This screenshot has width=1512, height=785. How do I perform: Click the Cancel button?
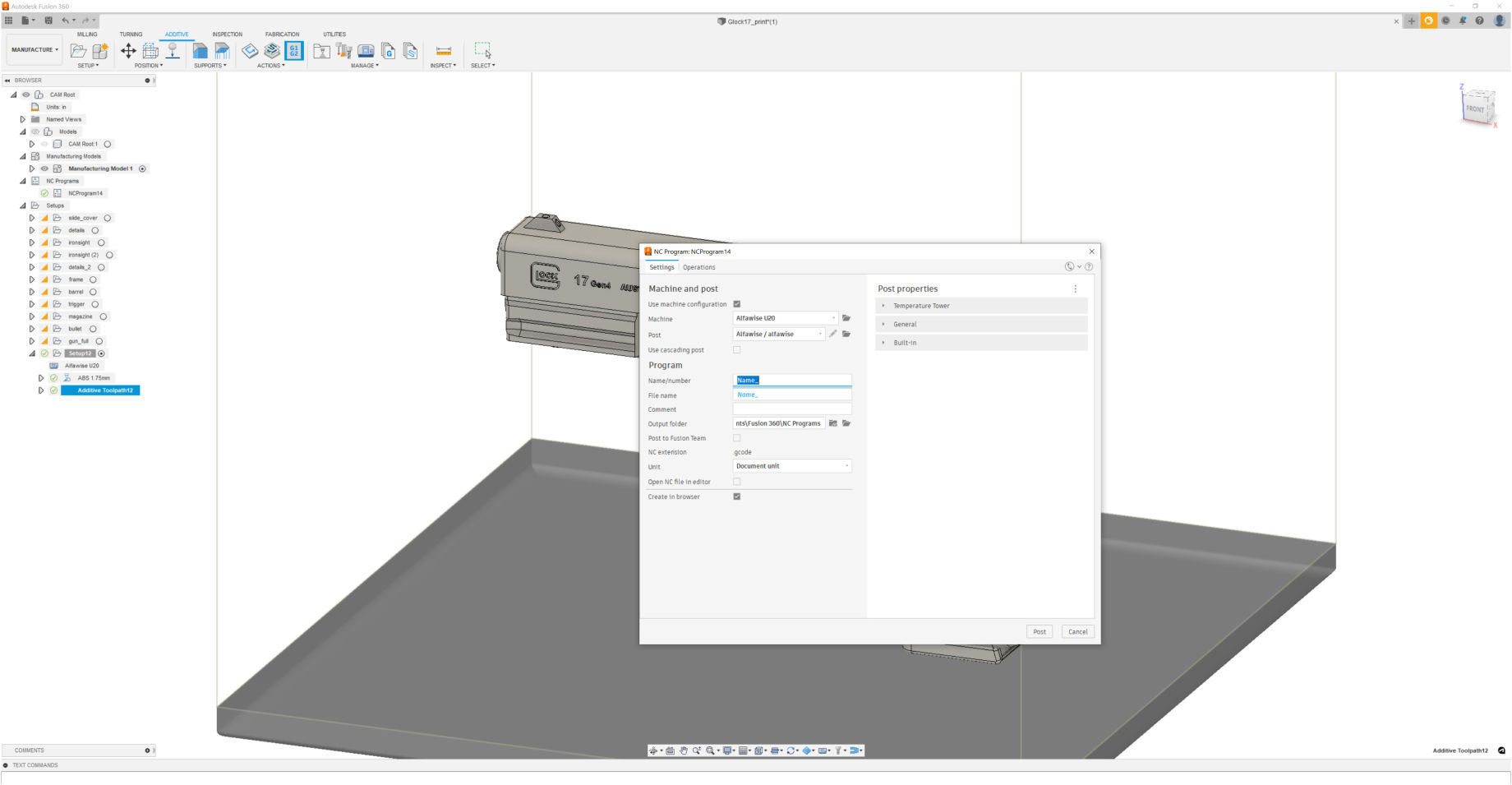pyautogui.click(x=1078, y=631)
